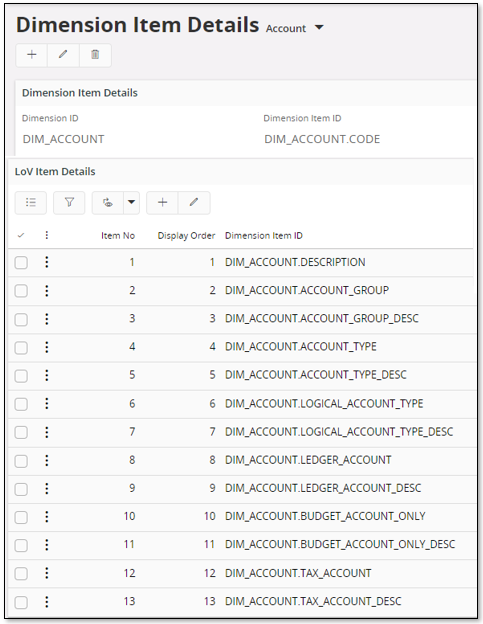Click the Dimension Item ID column header

(264, 236)
